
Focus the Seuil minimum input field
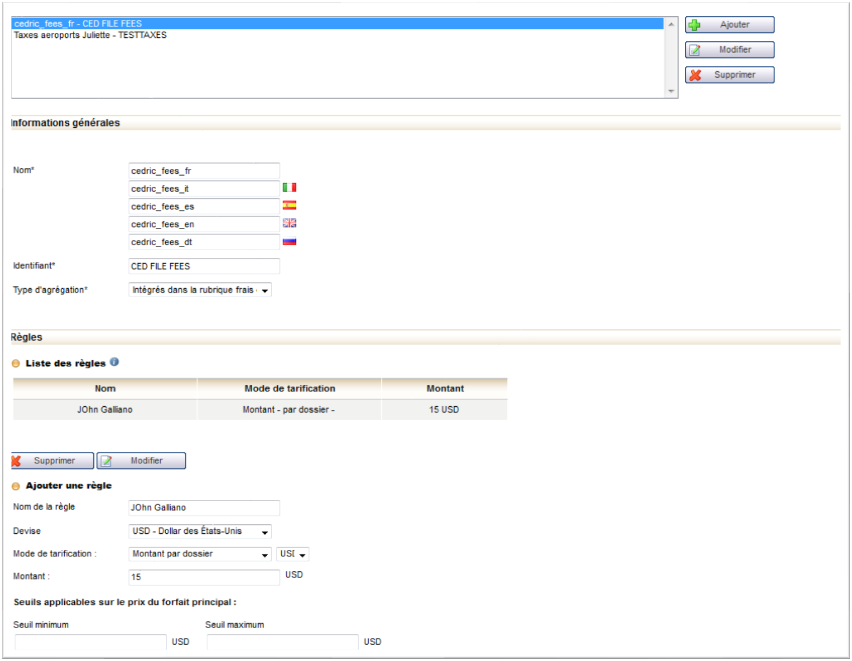90,642
